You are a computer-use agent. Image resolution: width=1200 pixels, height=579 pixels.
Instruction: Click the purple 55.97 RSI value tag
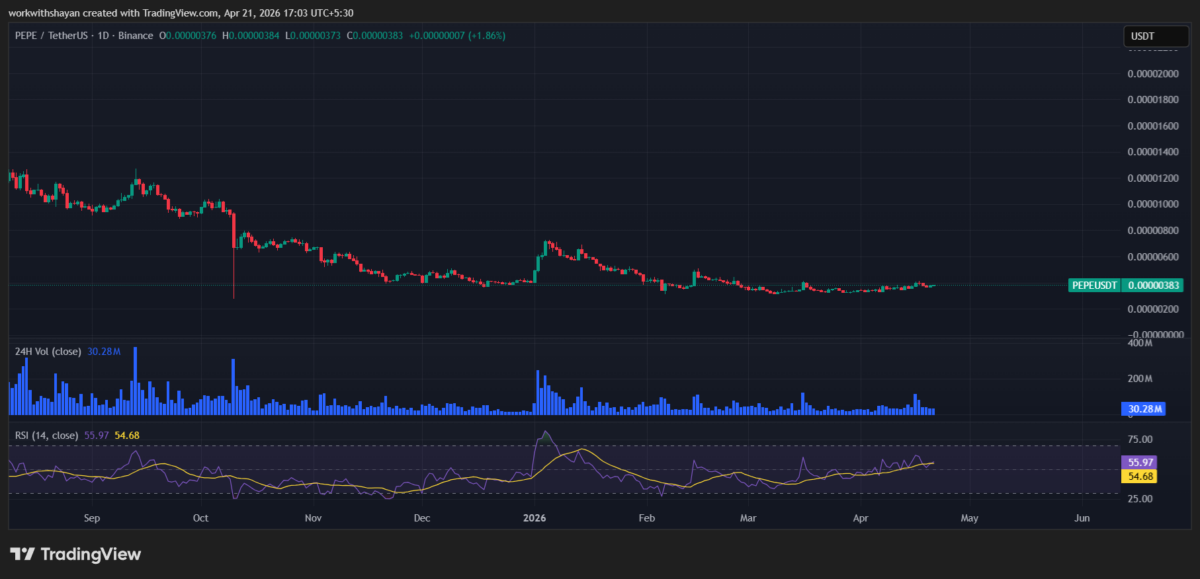click(x=1140, y=463)
